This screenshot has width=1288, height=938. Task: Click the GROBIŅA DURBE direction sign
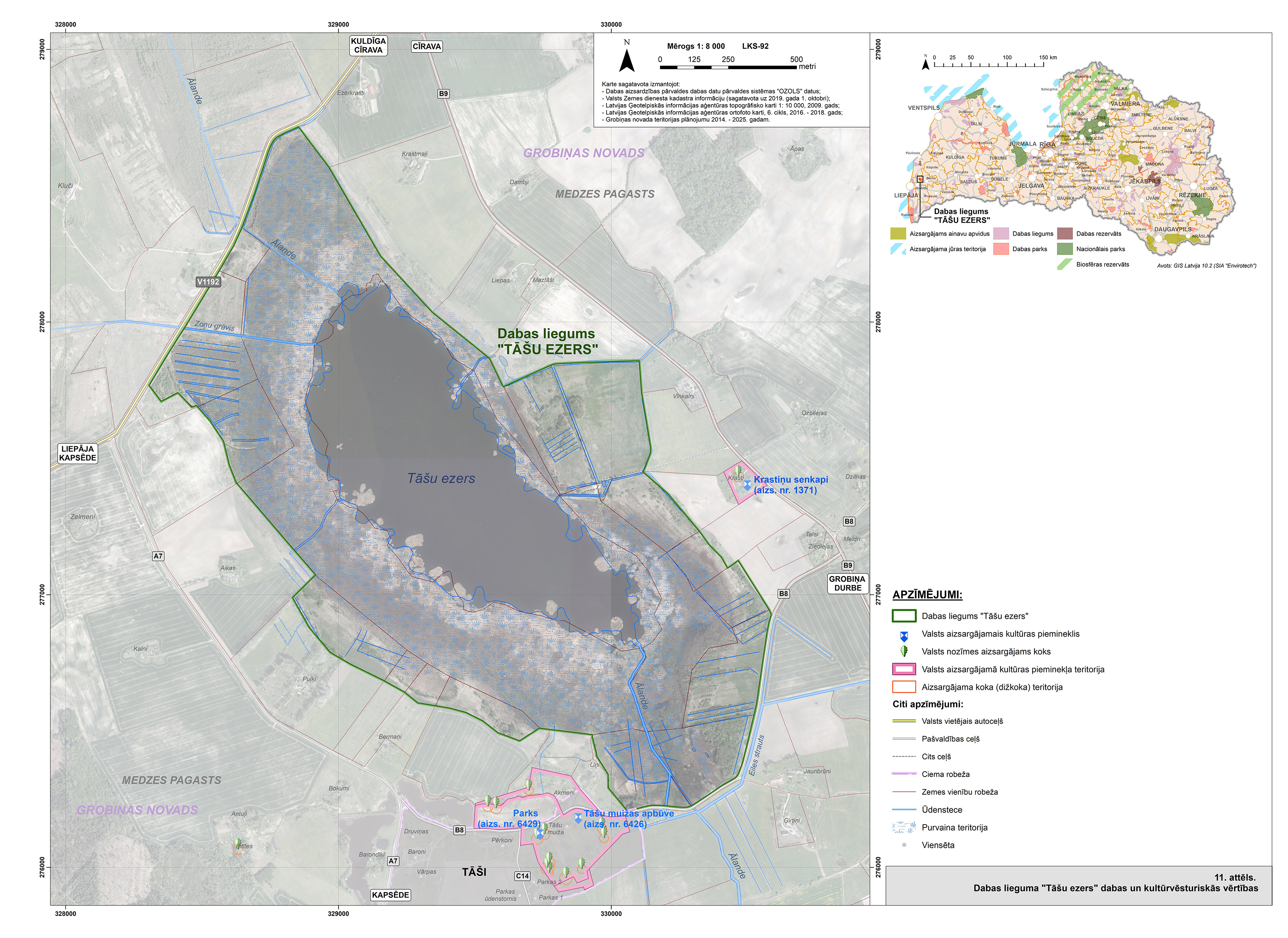click(847, 583)
